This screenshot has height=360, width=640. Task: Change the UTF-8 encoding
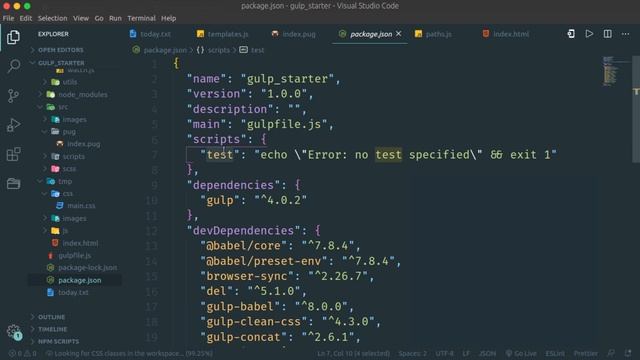coord(444,353)
